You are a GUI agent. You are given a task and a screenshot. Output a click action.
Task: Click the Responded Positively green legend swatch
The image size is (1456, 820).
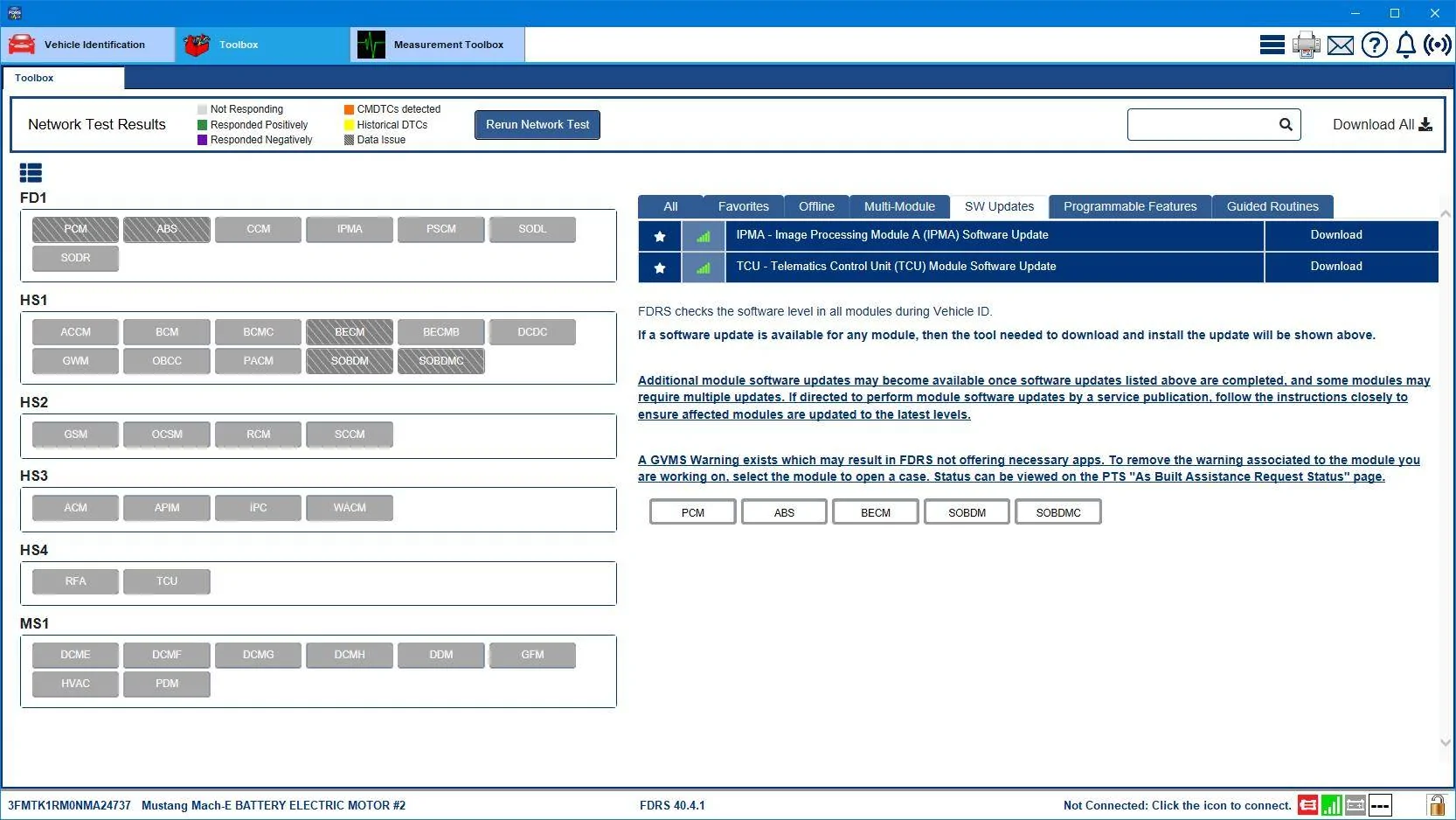pos(202,125)
